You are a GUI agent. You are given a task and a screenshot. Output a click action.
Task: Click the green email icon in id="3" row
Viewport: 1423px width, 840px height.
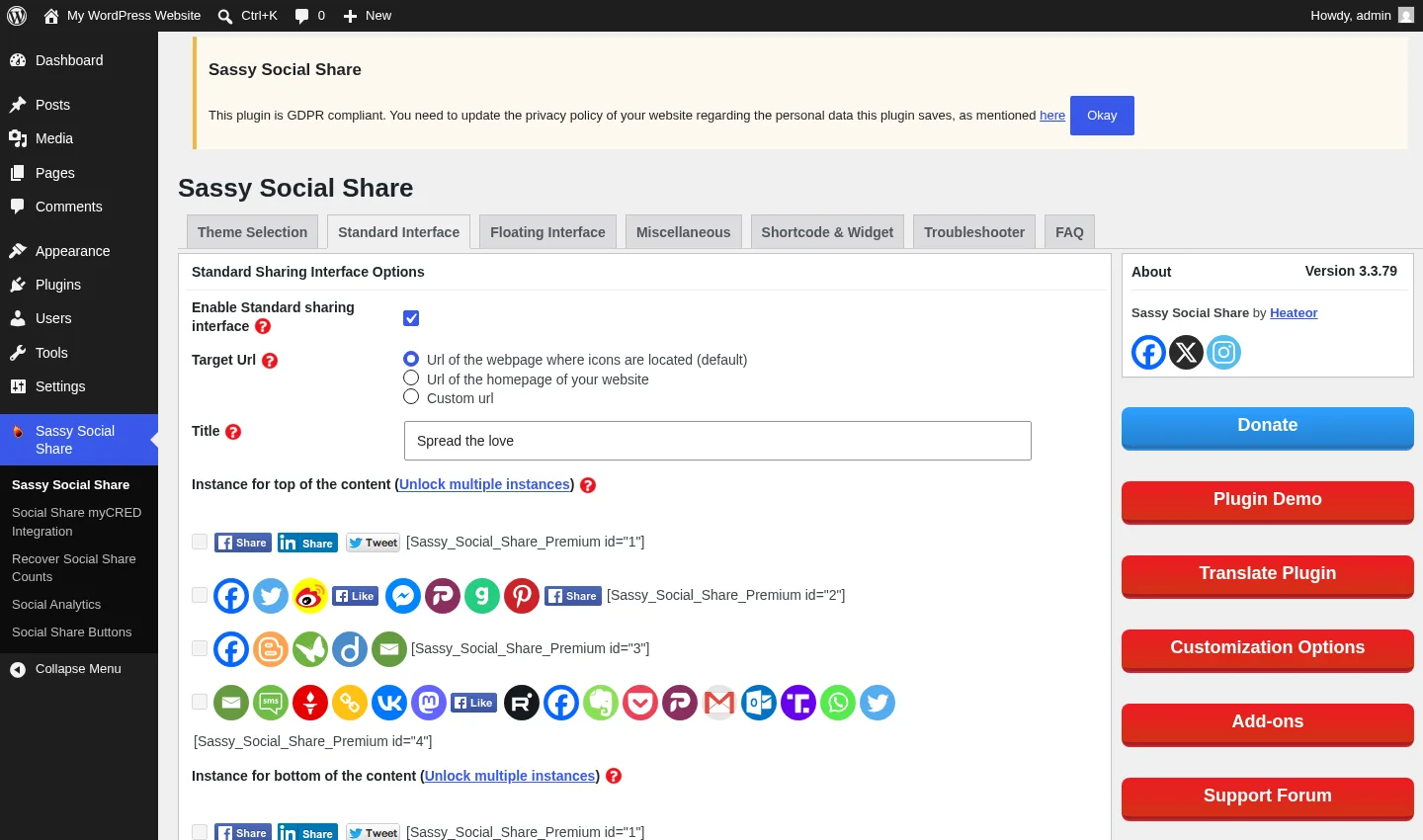point(389,649)
